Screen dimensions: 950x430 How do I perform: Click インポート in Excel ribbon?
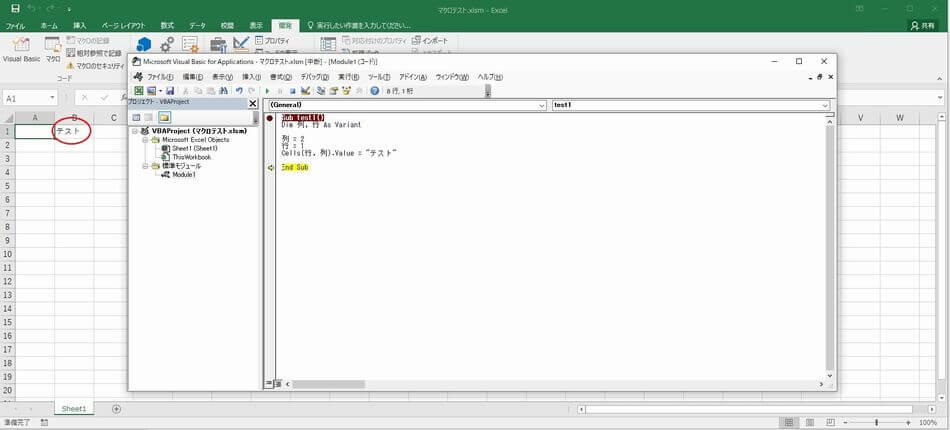coord(430,41)
